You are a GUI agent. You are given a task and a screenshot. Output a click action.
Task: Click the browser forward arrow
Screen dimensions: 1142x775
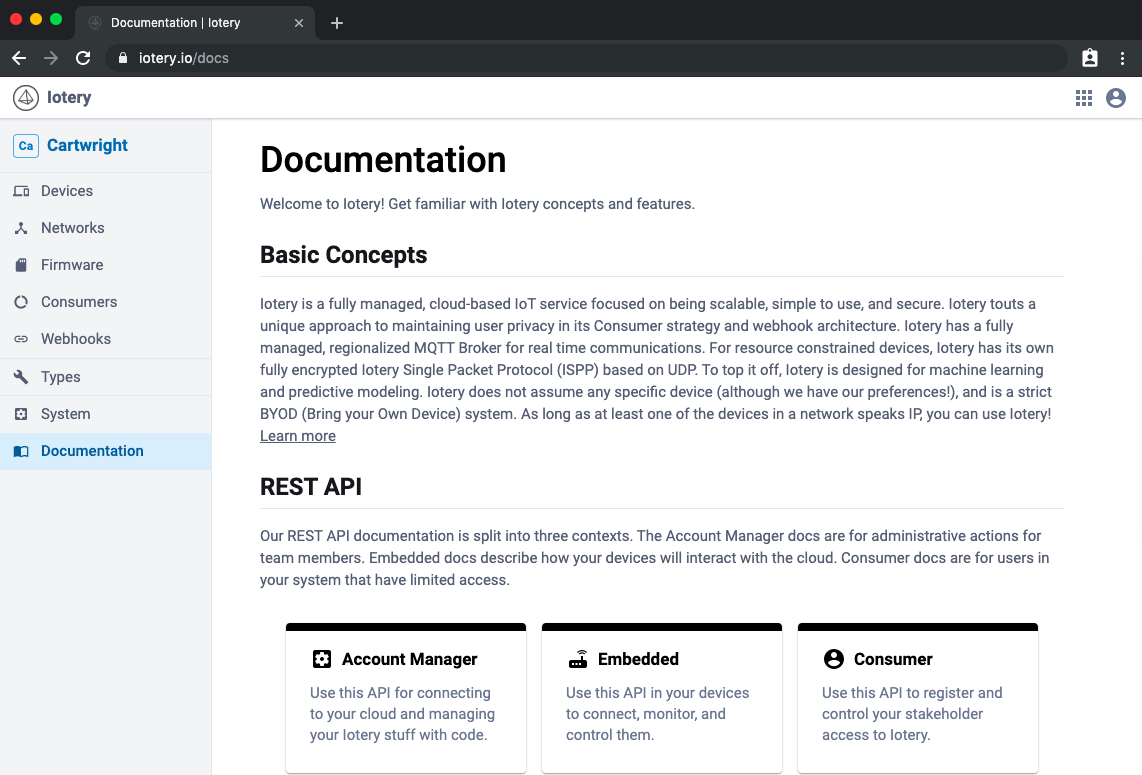click(x=51, y=58)
